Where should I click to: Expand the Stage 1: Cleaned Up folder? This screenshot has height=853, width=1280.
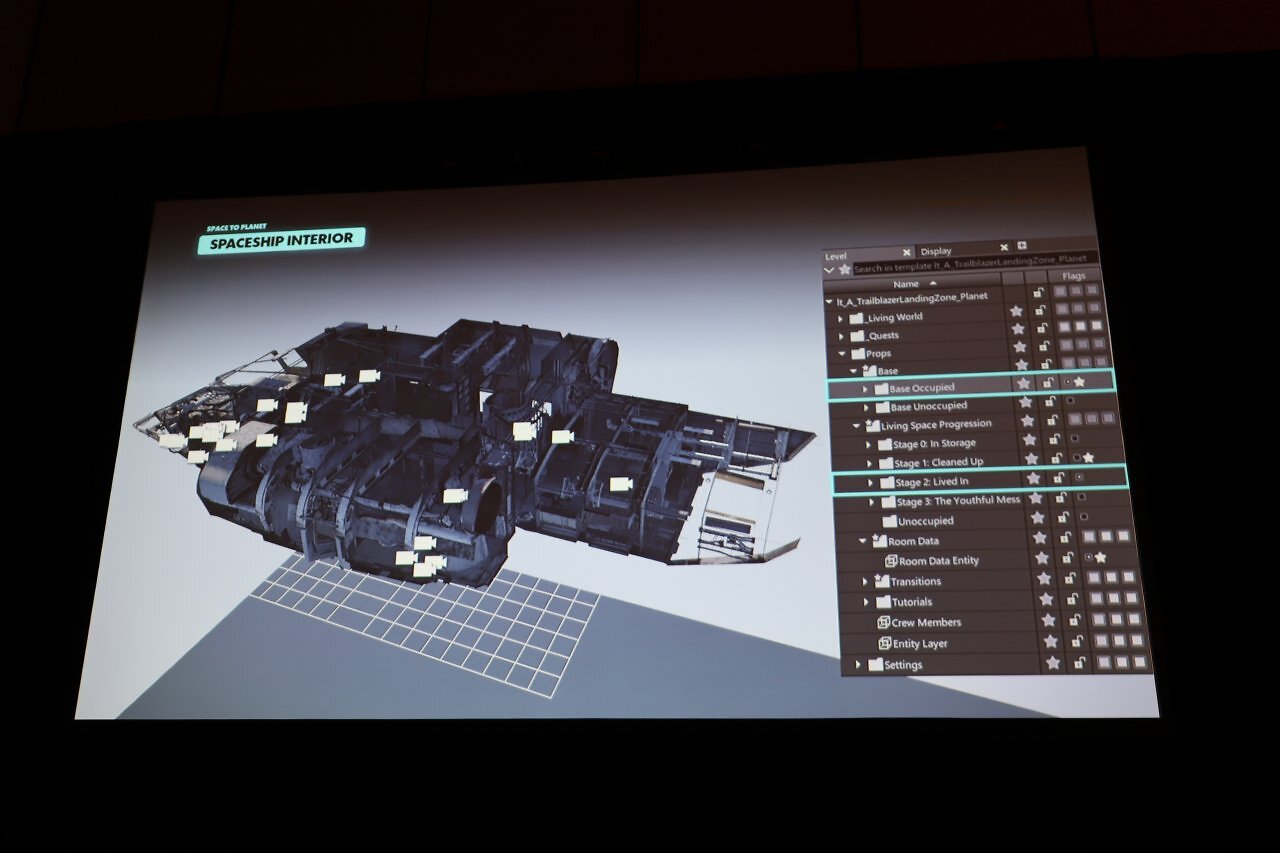[869, 463]
